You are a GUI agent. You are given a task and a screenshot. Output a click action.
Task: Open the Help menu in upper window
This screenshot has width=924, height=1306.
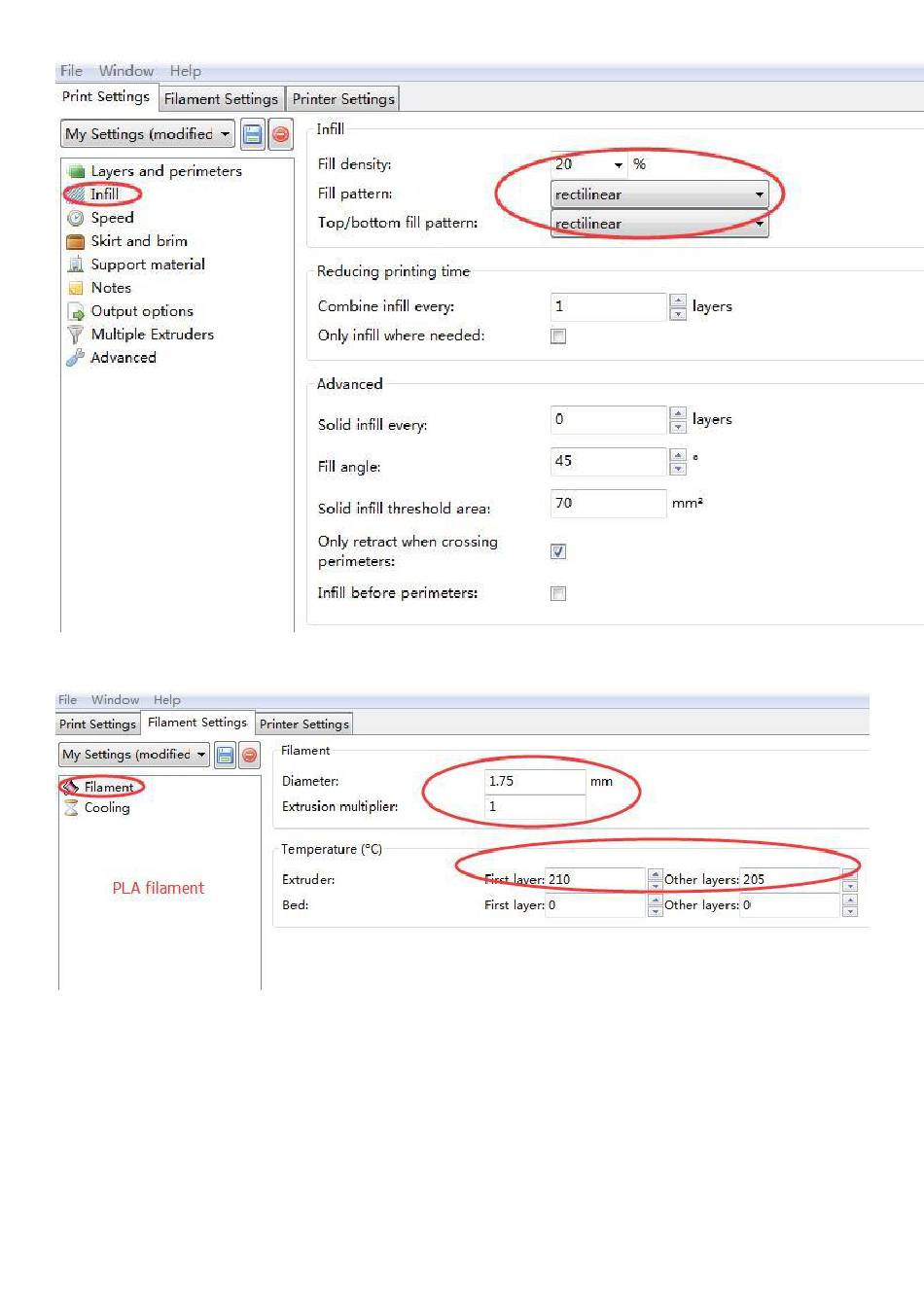[x=186, y=71]
